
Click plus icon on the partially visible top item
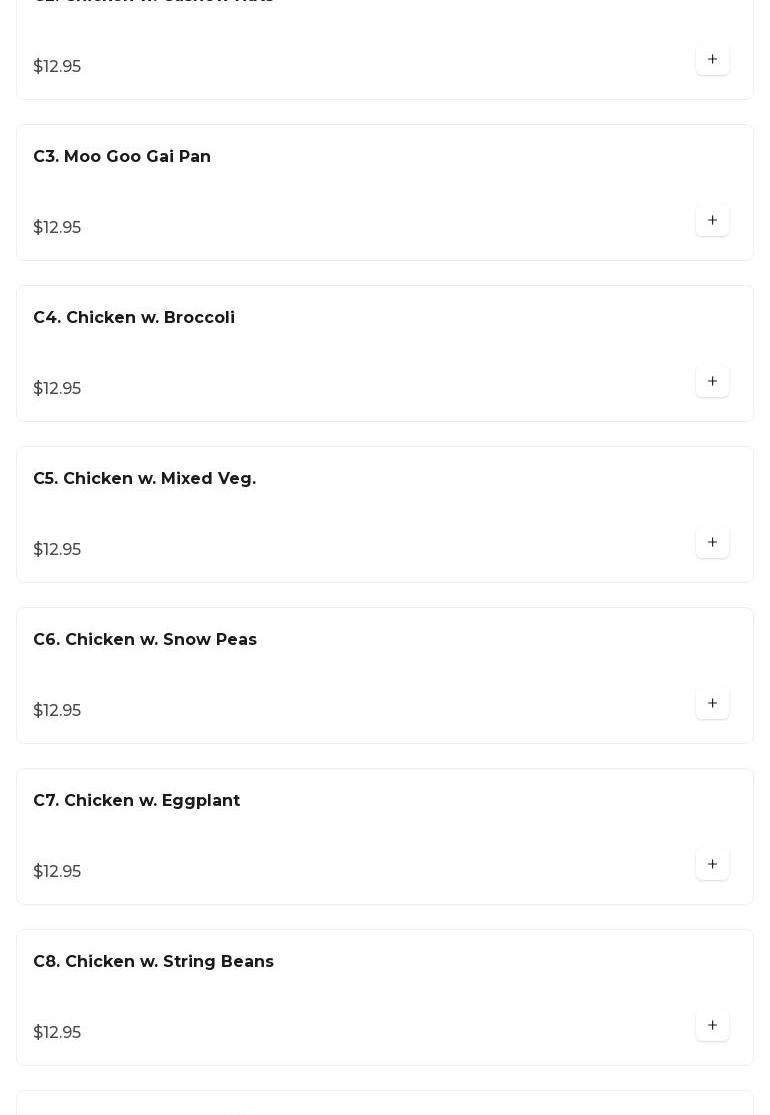coord(712,59)
